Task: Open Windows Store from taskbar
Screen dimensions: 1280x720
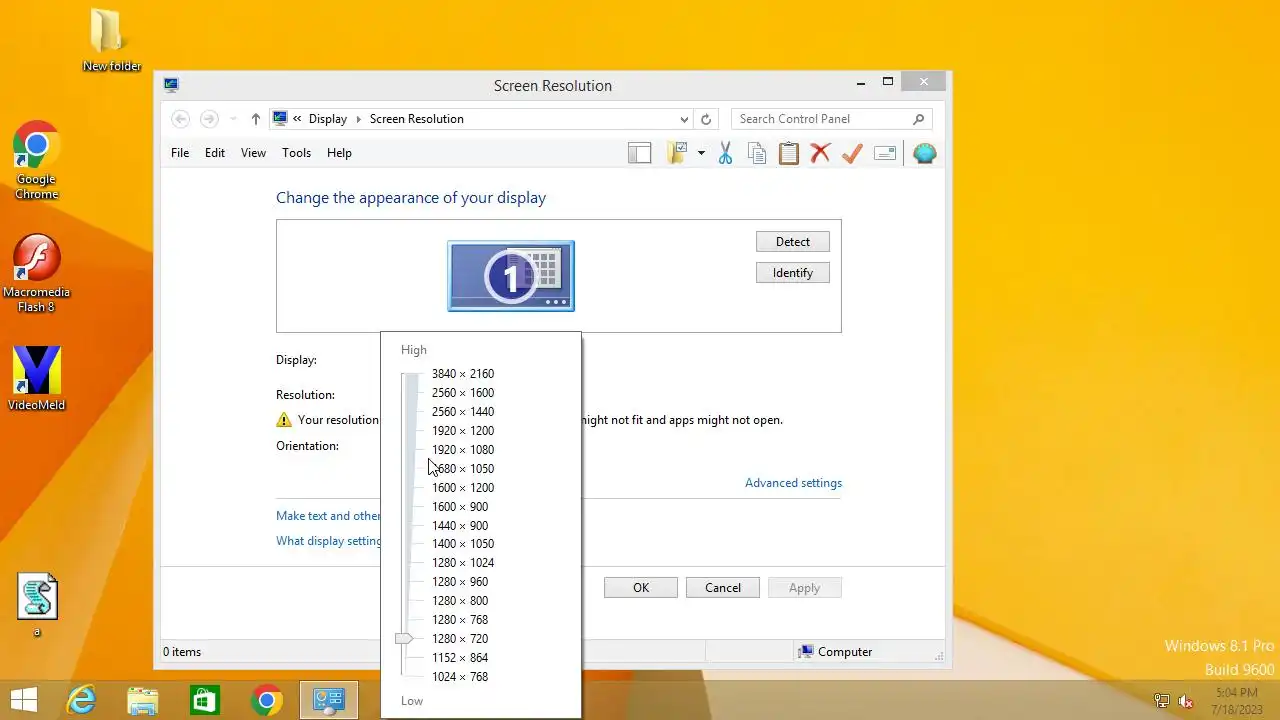Action: pyautogui.click(x=205, y=700)
